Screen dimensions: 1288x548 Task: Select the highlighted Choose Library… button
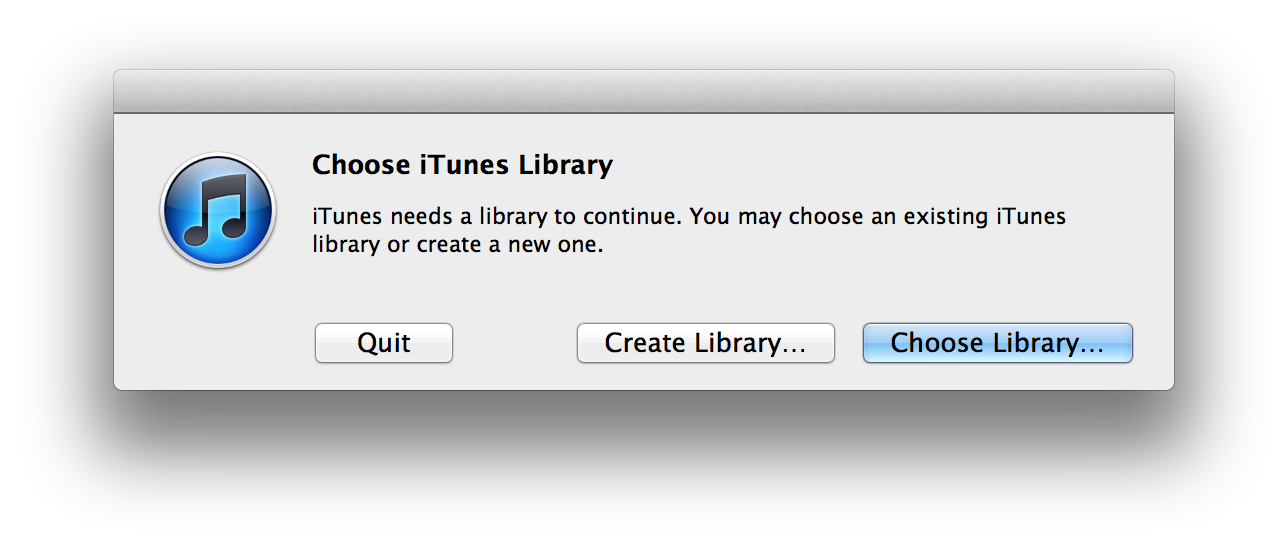pyautogui.click(x=997, y=343)
